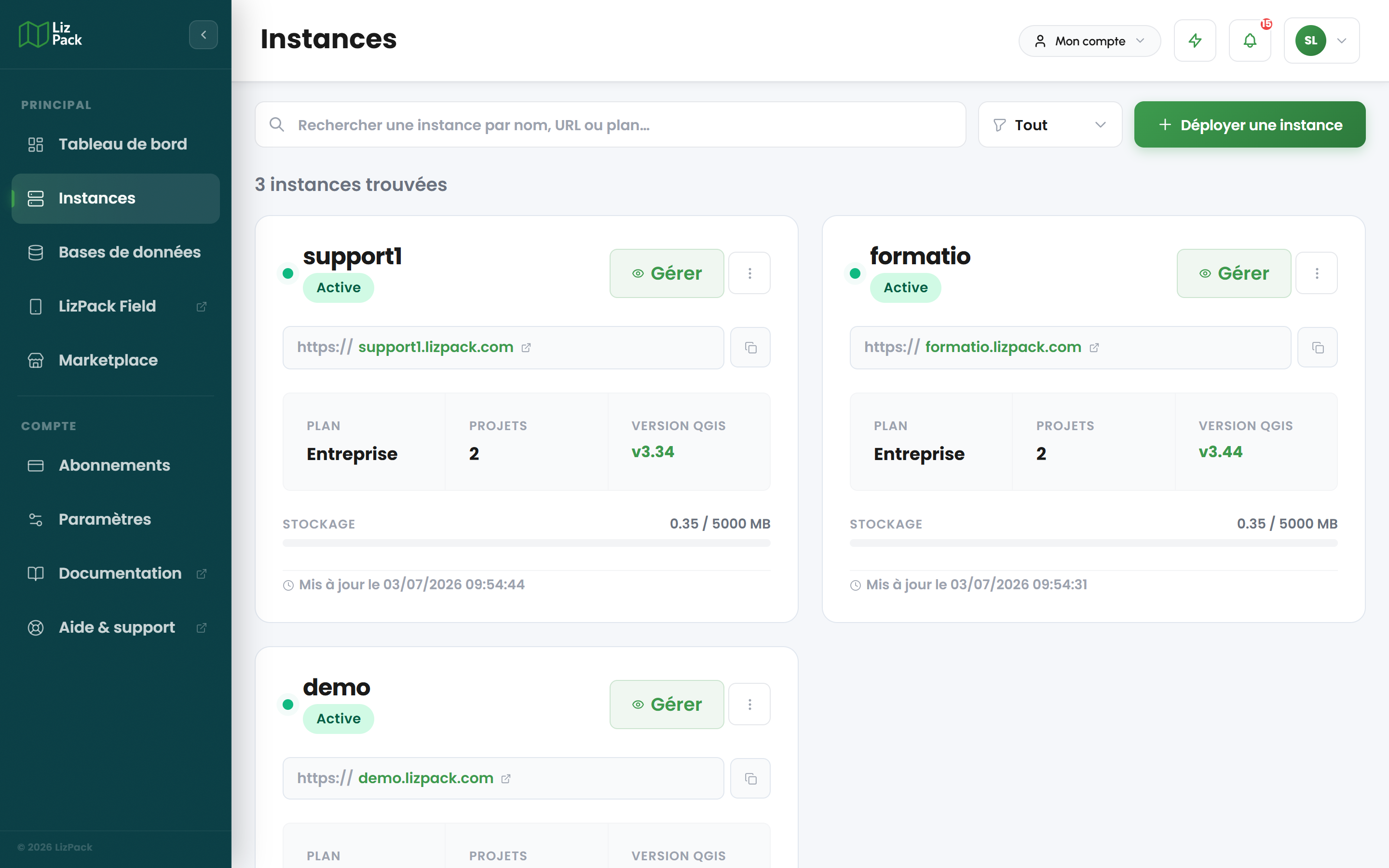Open LizPack Field
The width and height of the screenshot is (1389, 868).
(115, 307)
